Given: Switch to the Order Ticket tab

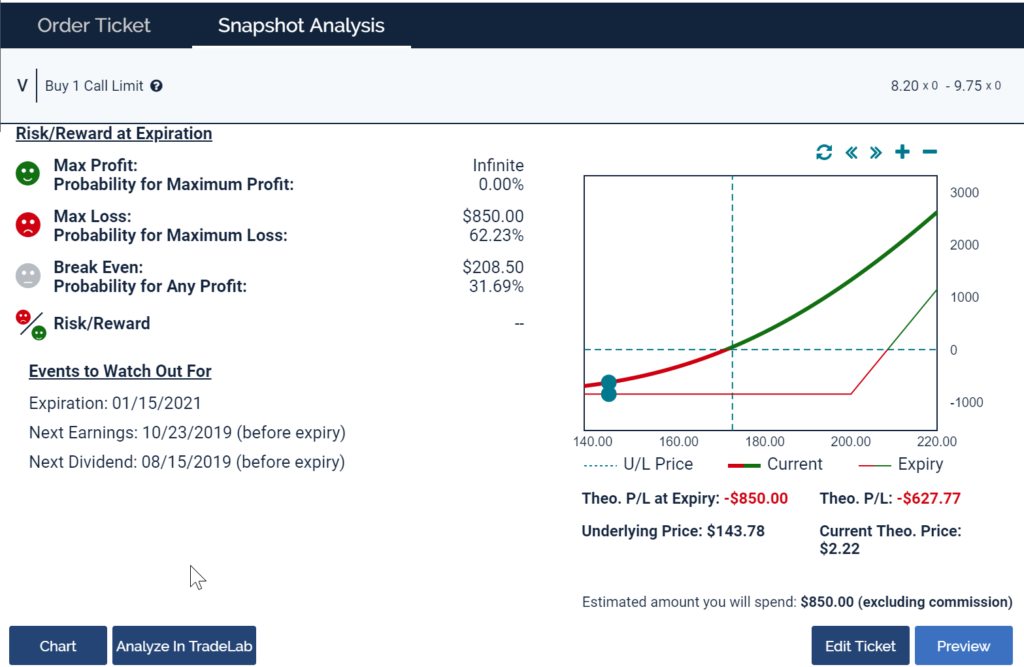Looking at the screenshot, I should (x=94, y=25).
